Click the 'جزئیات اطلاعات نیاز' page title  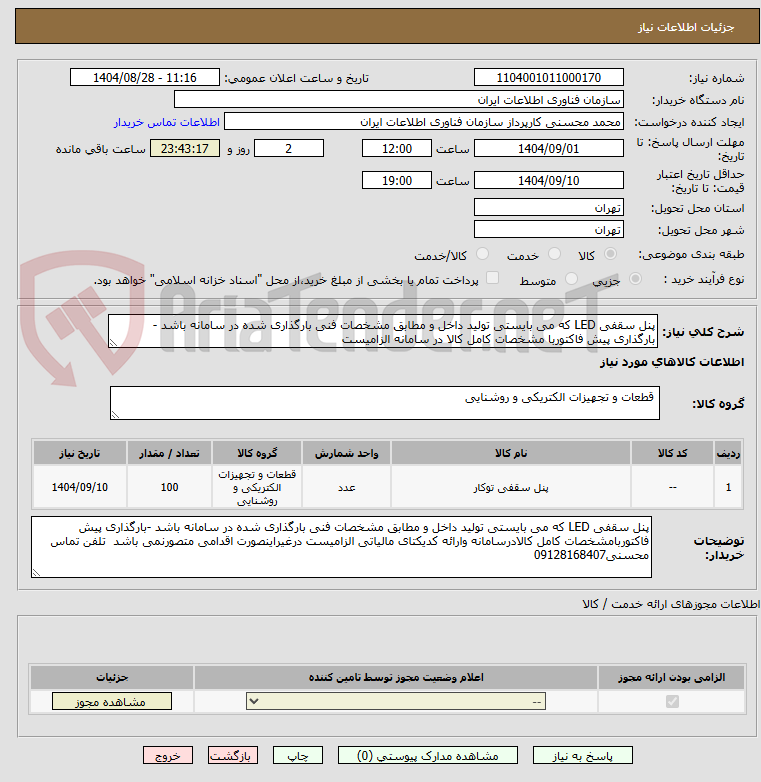coord(686,27)
